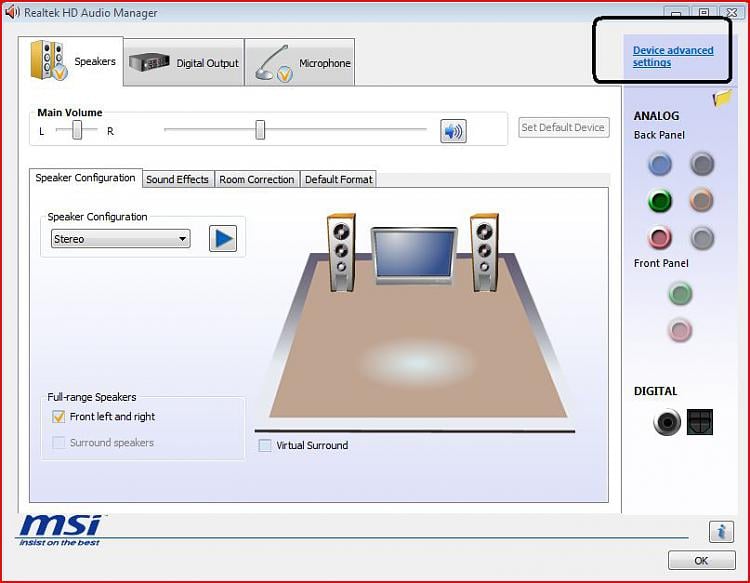Image resolution: width=750 pixels, height=583 pixels.
Task: Open the Sound Effects tab
Action: pyautogui.click(x=177, y=179)
